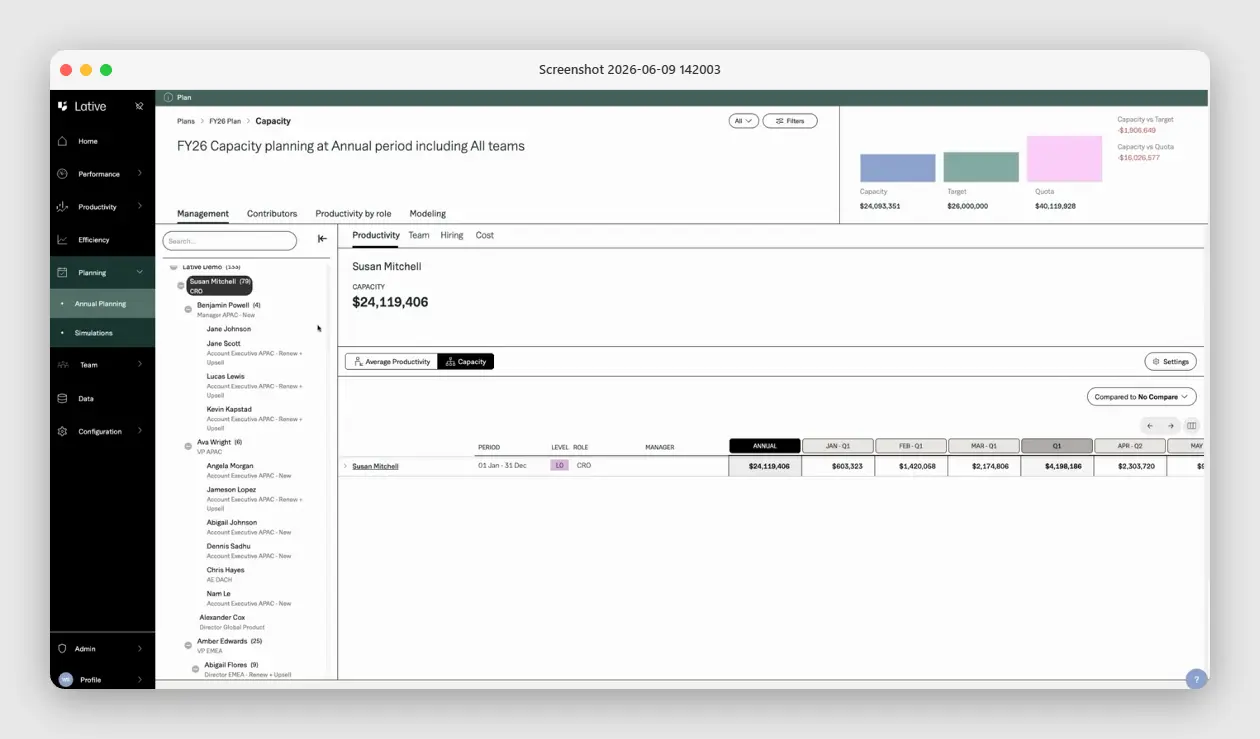Image resolution: width=1260 pixels, height=739 pixels.
Task: Collapse Abigail Flores node in tree
Action: pyautogui.click(x=196, y=669)
